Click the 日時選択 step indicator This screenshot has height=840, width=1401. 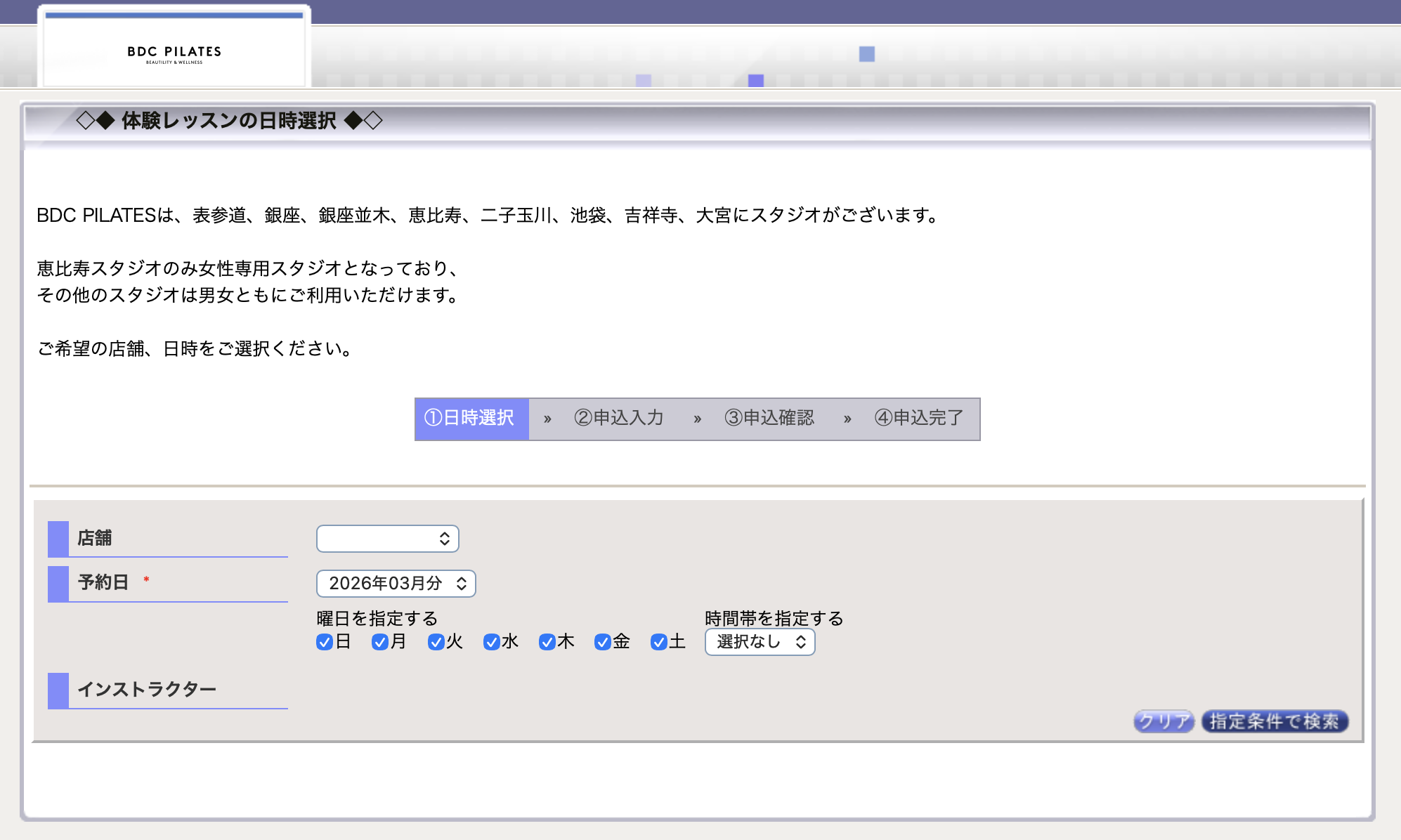(471, 419)
